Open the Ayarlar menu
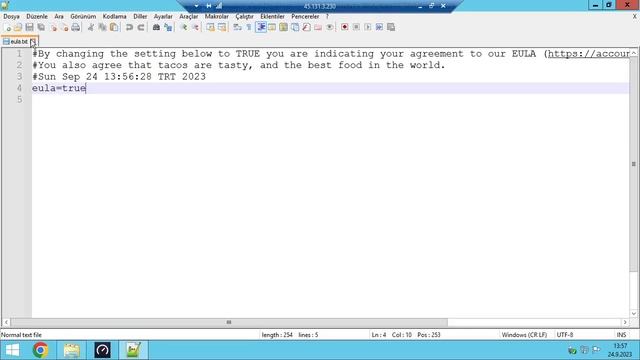Screen dimensions: 640x360 click(x=163, y=17)
